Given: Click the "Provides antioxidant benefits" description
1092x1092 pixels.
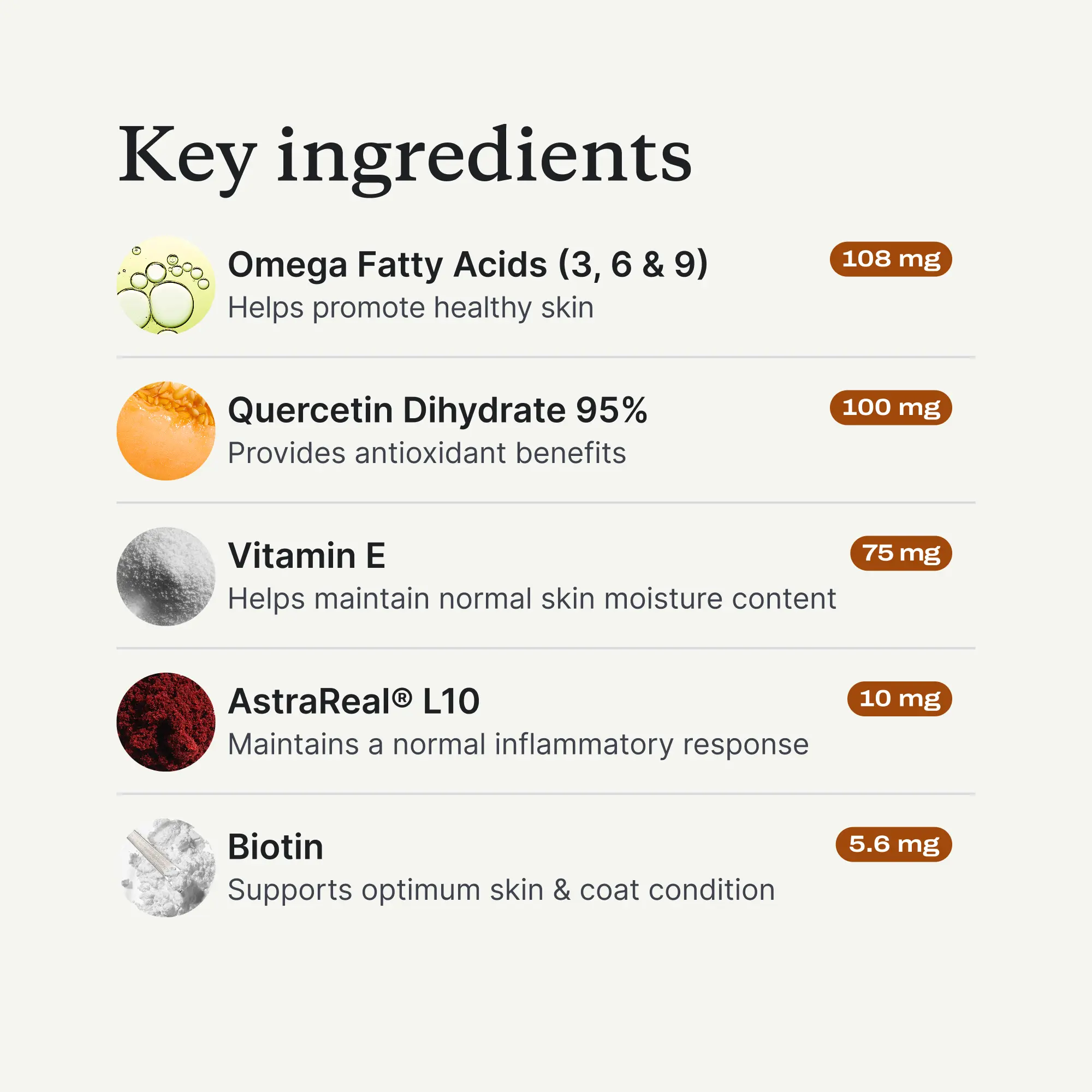Looking at the screenshot, I should pos(427,453).
